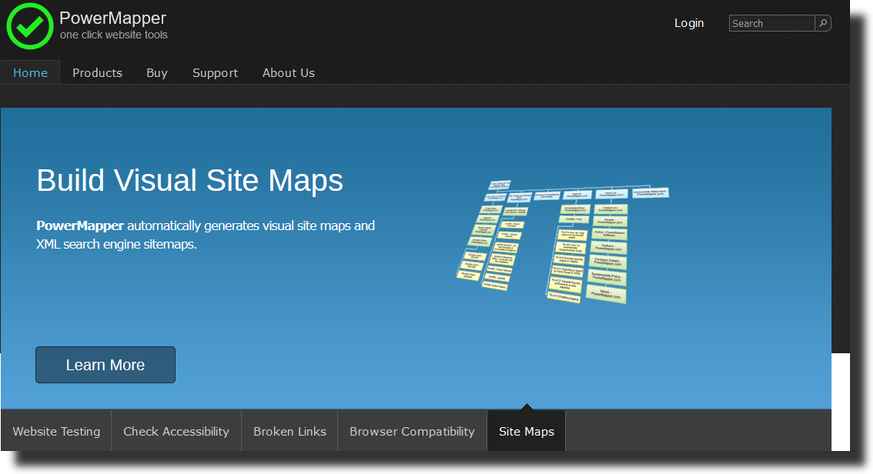Click the PowerMapper title text in header
Viewport: 873px width, 474px height.
(x=112, y=18)
